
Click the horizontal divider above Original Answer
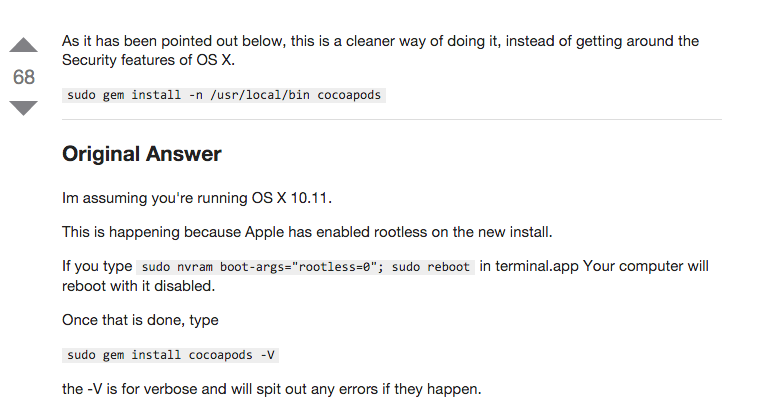pos(391,120)
